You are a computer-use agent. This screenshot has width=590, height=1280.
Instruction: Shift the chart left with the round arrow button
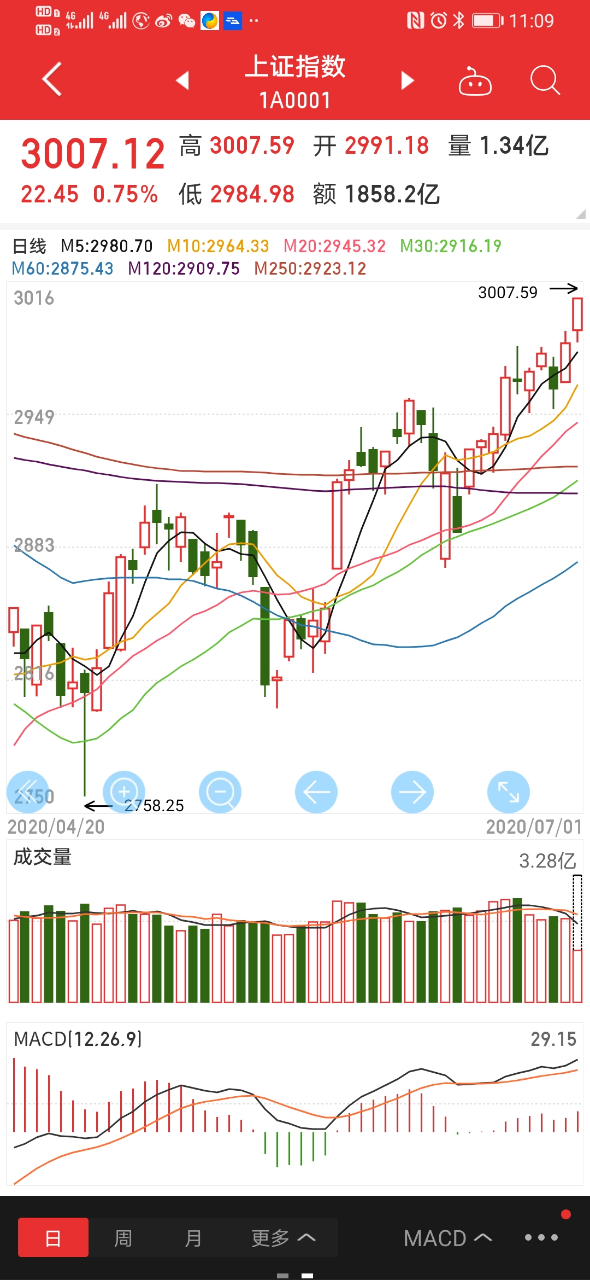316,792
